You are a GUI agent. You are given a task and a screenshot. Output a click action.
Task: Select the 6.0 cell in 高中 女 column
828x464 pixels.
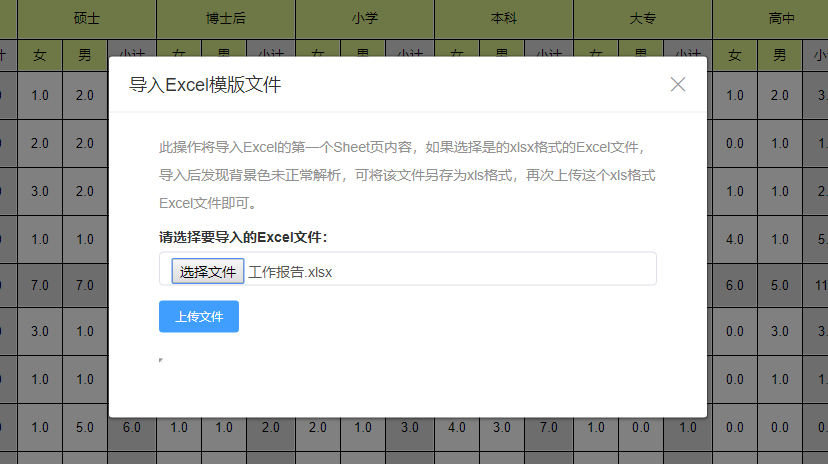click(x=735, y=285)
